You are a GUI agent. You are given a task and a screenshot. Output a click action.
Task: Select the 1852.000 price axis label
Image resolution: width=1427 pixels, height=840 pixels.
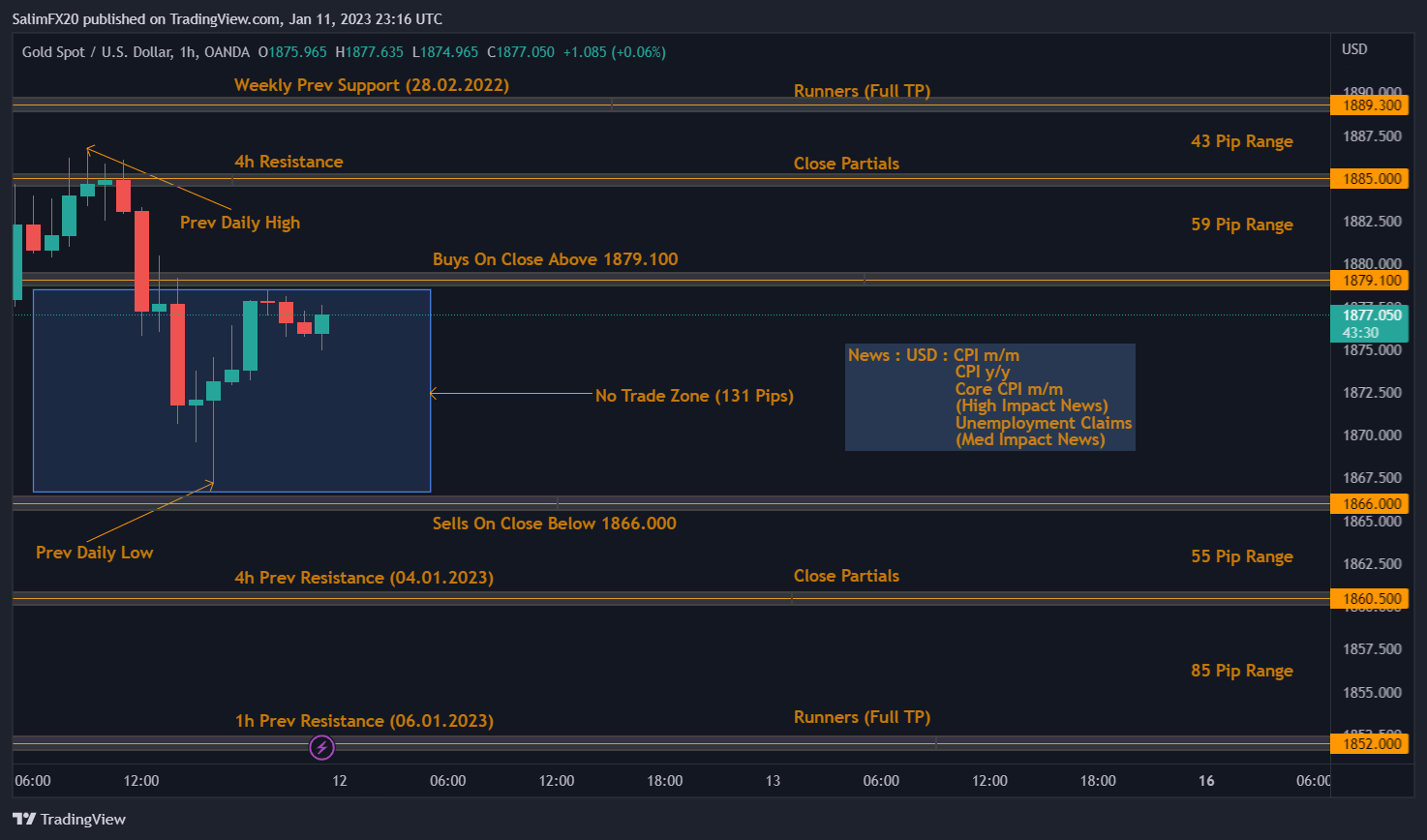[1371, 744]
